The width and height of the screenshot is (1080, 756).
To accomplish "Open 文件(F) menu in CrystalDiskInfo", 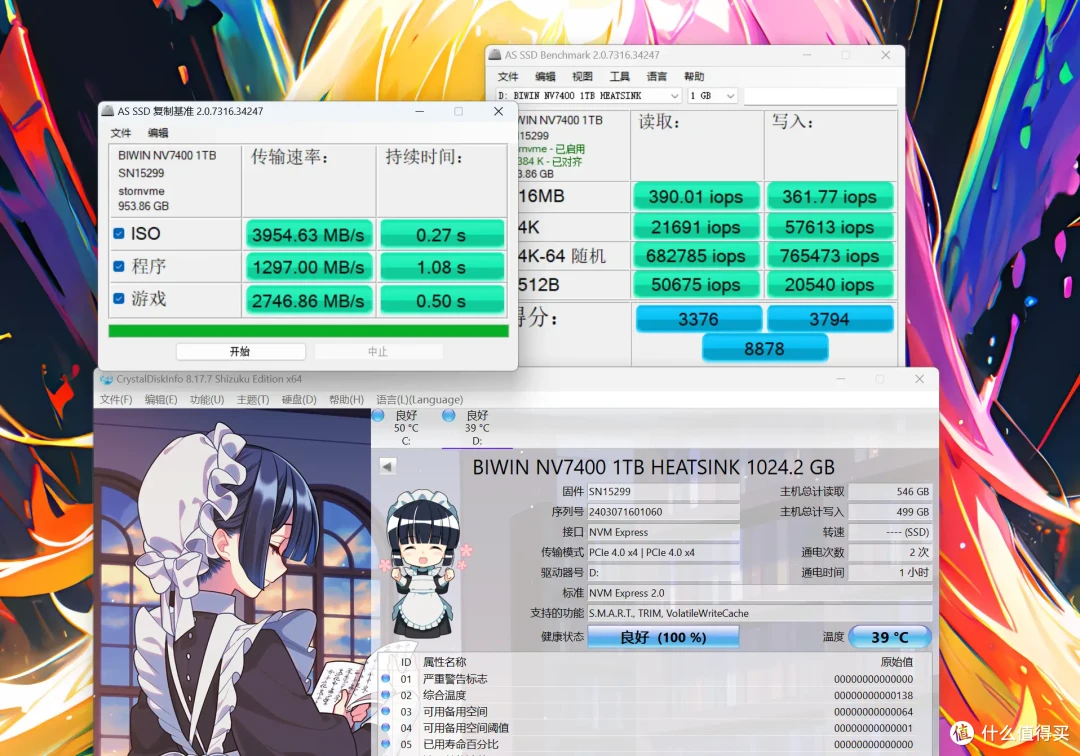I will tap(116, 399).
